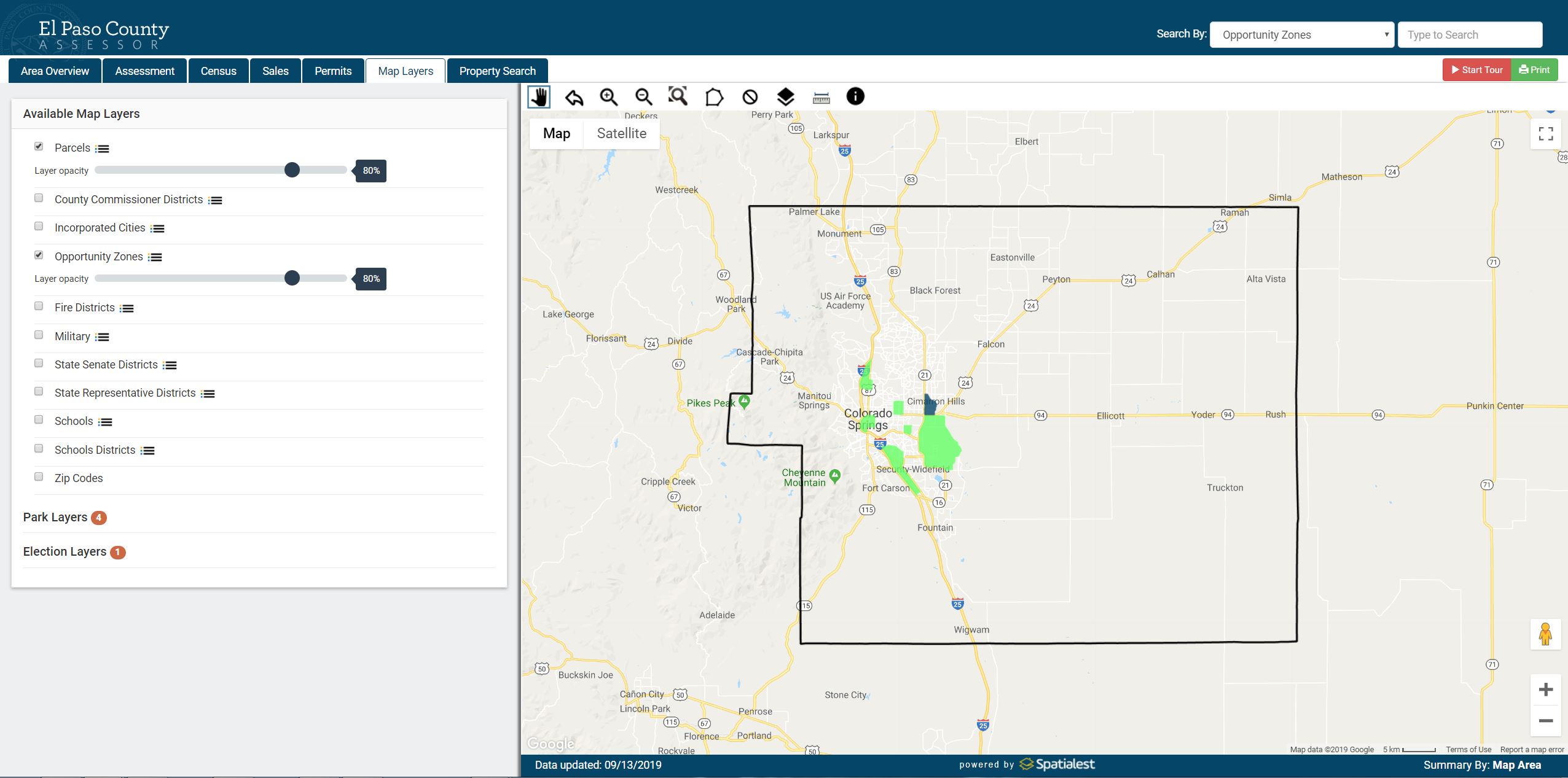
Task: Click the Opportunity Zones opacity slider handle
Action: [x=292, y=278]
